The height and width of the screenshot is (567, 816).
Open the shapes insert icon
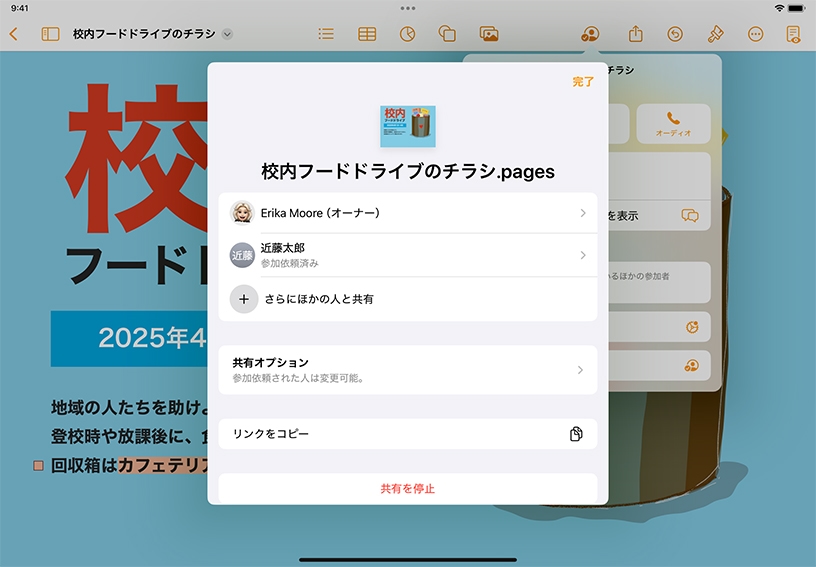point(447,34)
